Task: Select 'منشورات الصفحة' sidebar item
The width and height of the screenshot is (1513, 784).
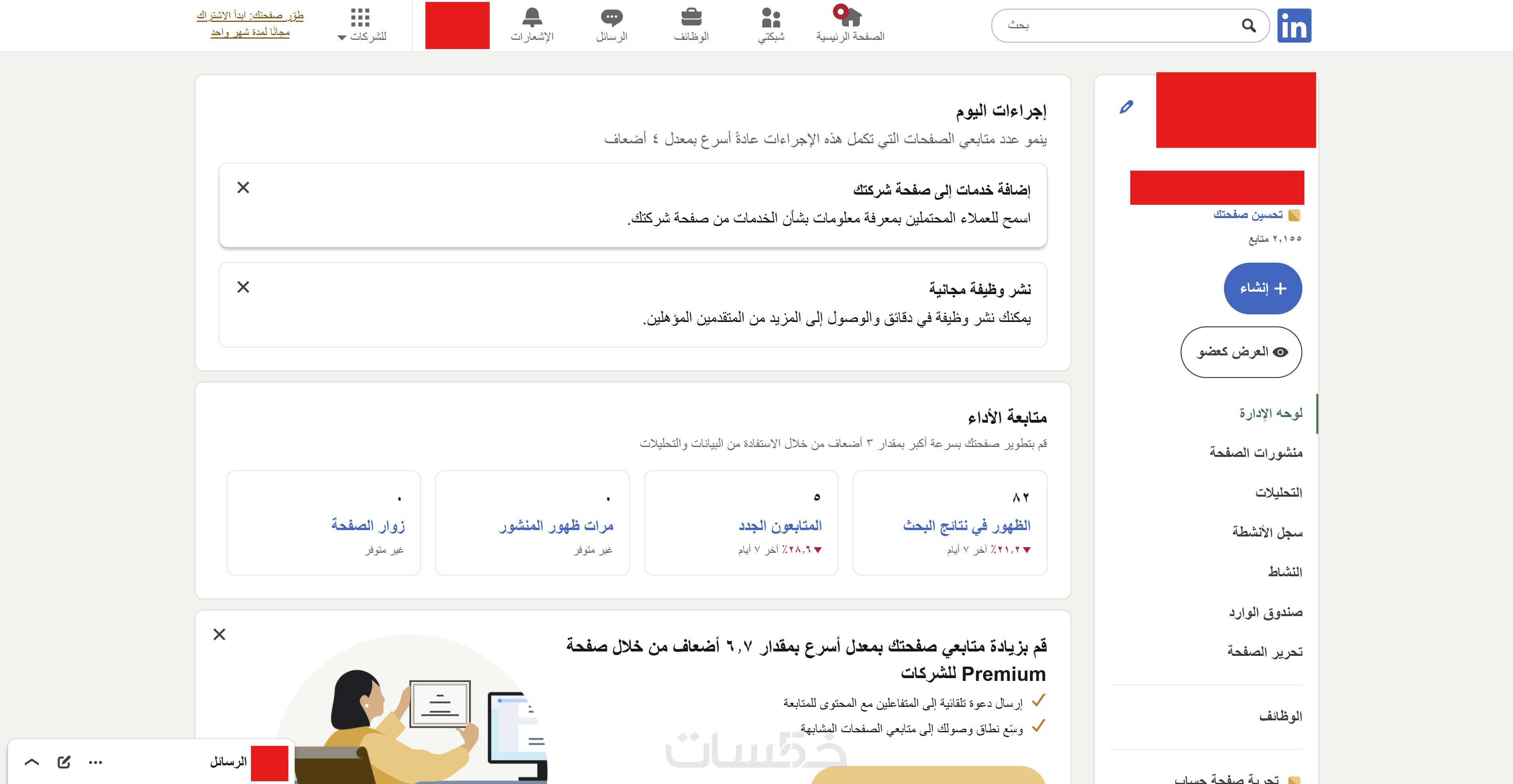Action: tap(1256, 453)
